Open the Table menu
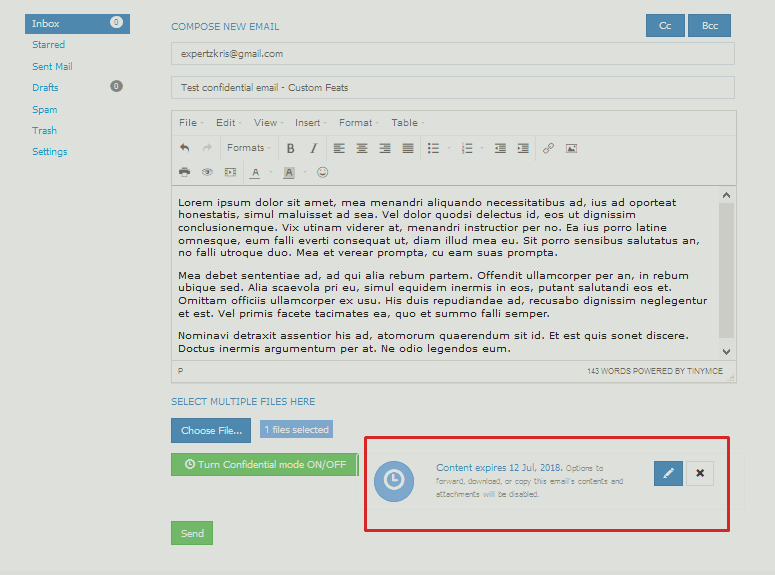 coord(406,123)
